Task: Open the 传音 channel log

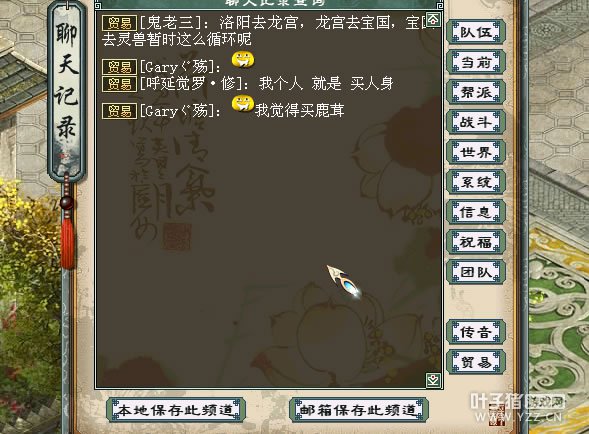Action: coord(476,332)
